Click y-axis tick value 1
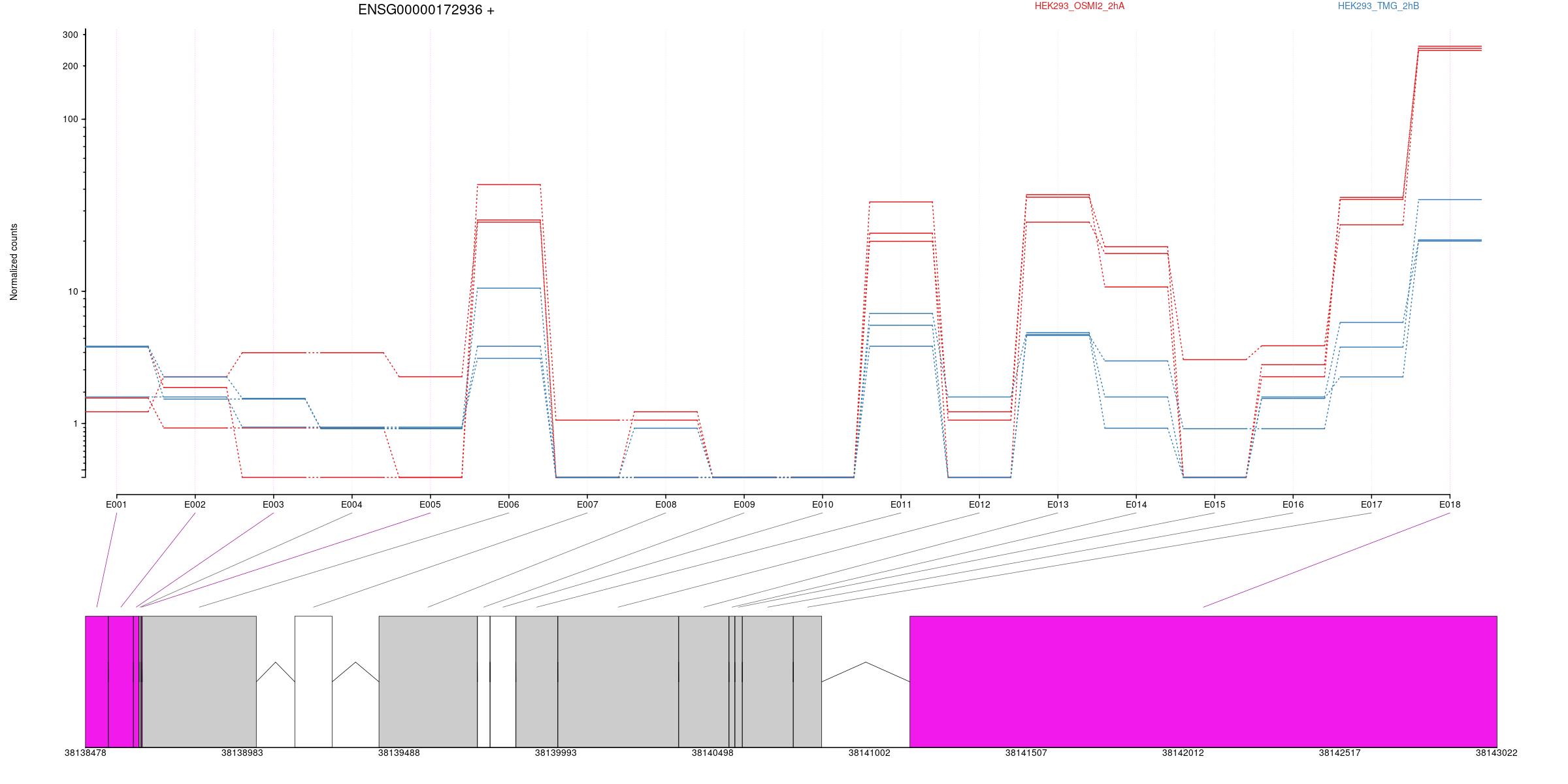The image size is (1568, 784). click(75, 423)
